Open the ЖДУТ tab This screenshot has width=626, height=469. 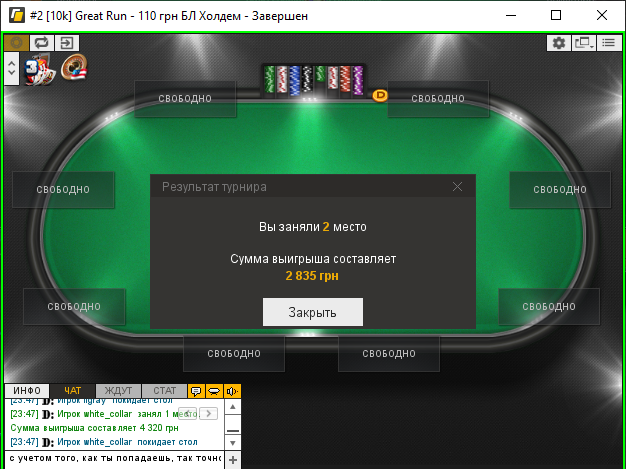pyautogui.click(x=118, y=391)
